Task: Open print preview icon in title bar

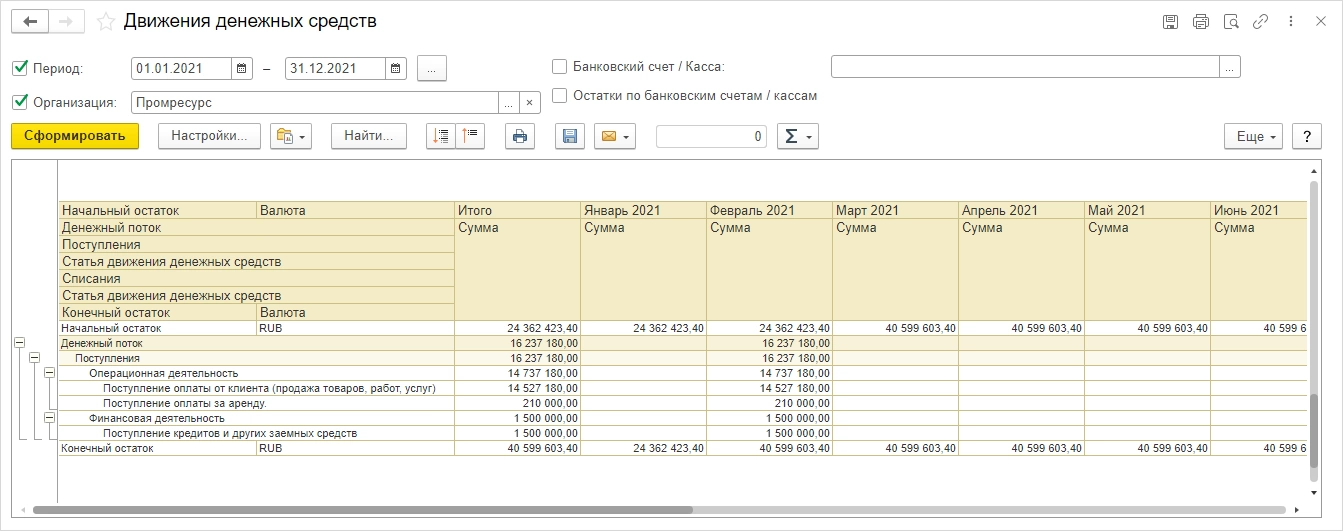Action: [1231, 21]
